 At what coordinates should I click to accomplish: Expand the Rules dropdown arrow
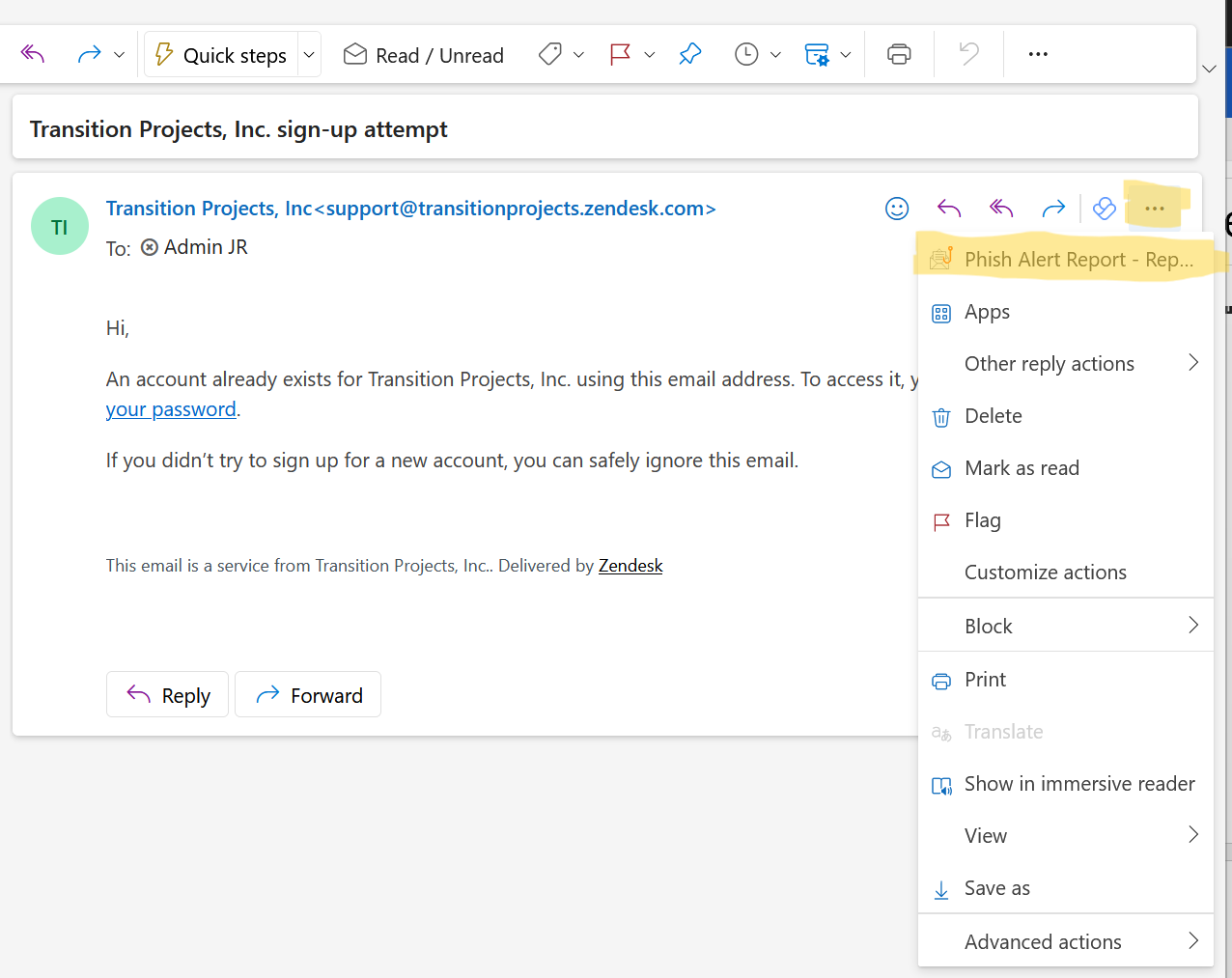(x=845, y=55)
